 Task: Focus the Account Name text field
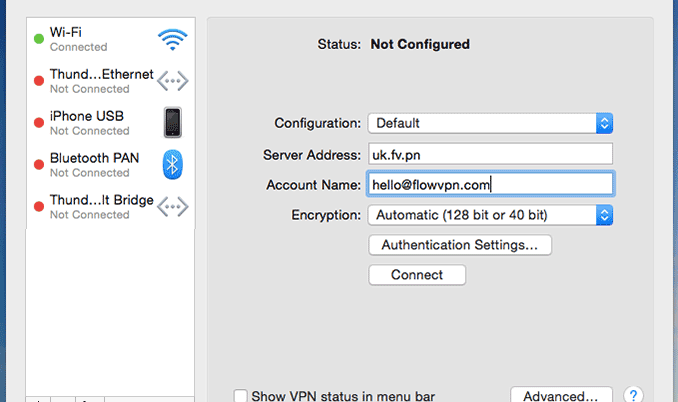pos(489,184)
